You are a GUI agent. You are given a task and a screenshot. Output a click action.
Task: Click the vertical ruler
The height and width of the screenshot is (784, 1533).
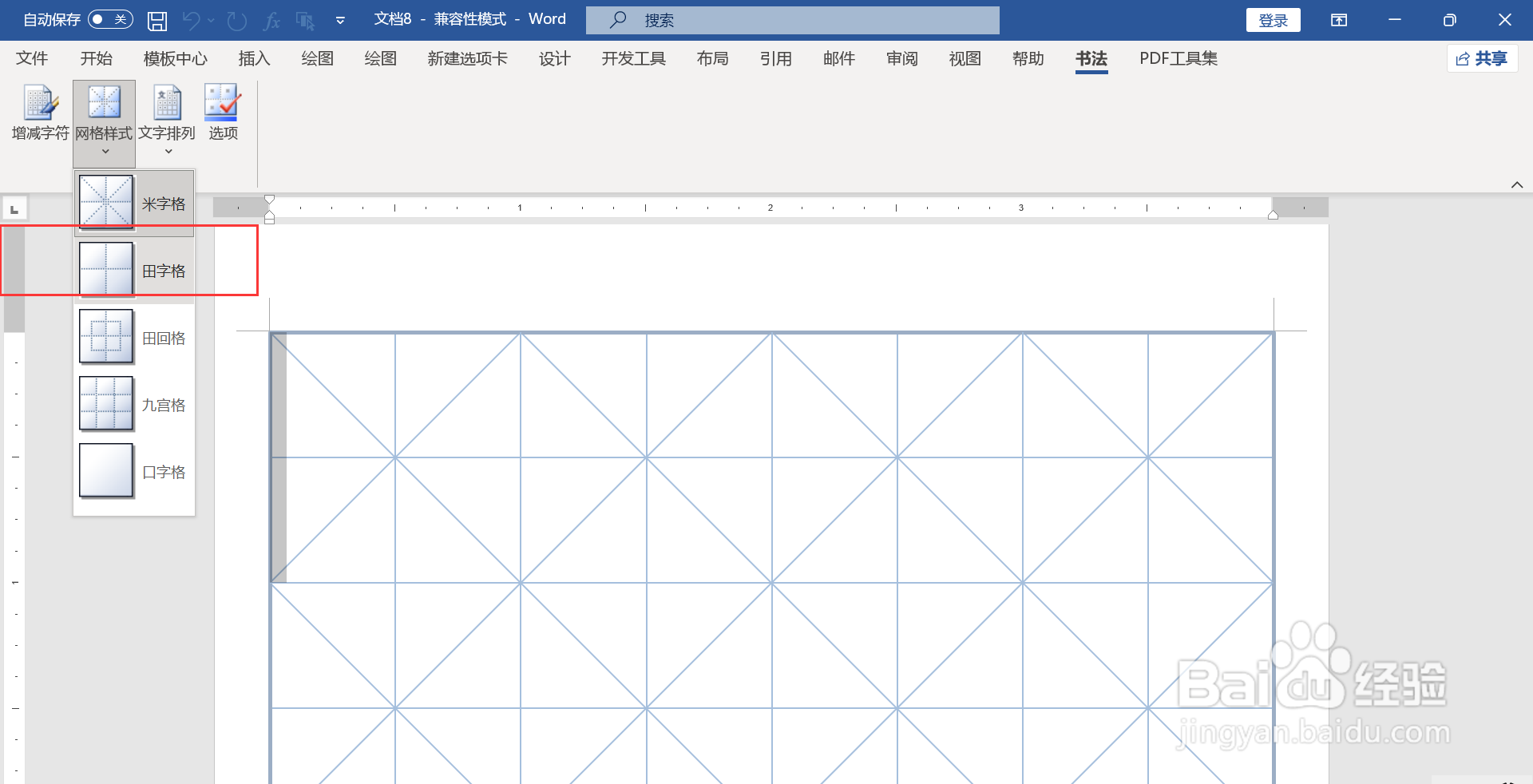14,503
